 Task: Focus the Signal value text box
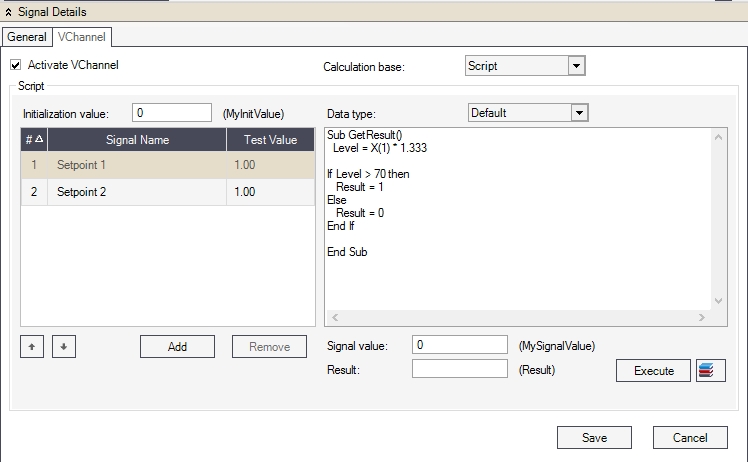(460, 345)
